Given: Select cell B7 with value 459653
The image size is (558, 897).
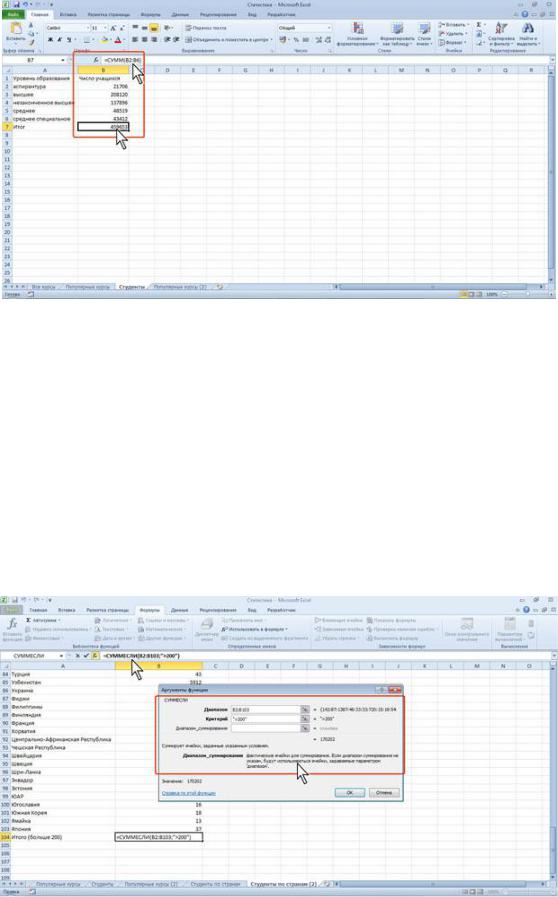Looking at the screenshot, I should (103, 126).
